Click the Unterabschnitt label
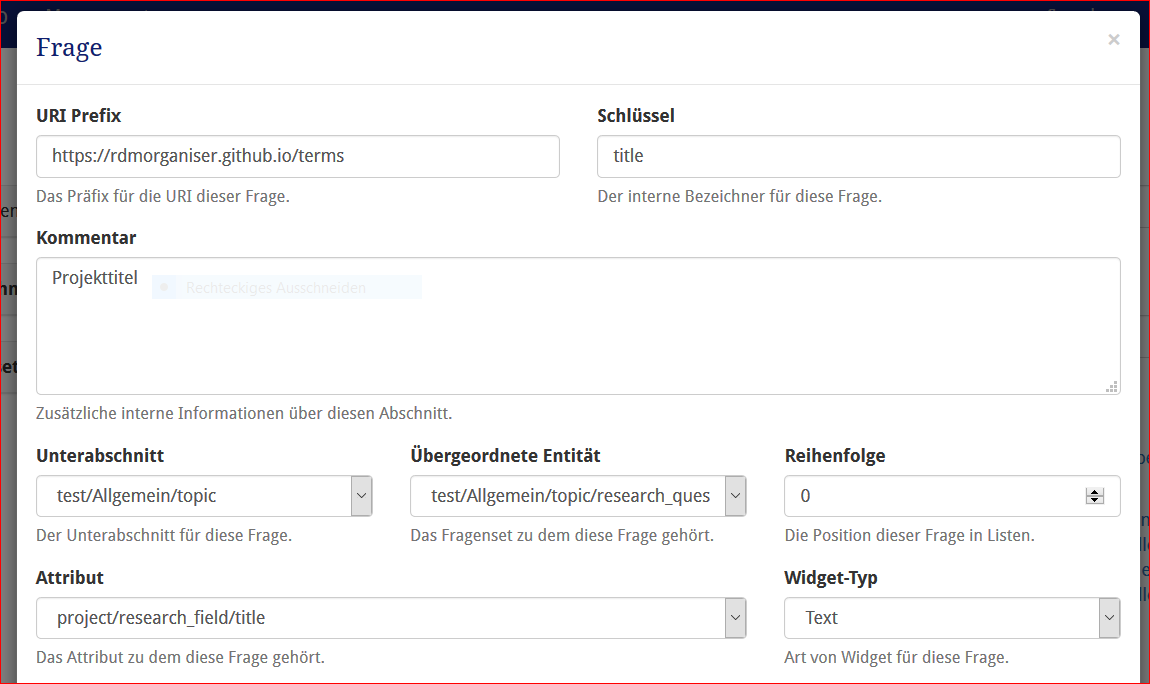The image size is (1150, 684). point(100,456)
